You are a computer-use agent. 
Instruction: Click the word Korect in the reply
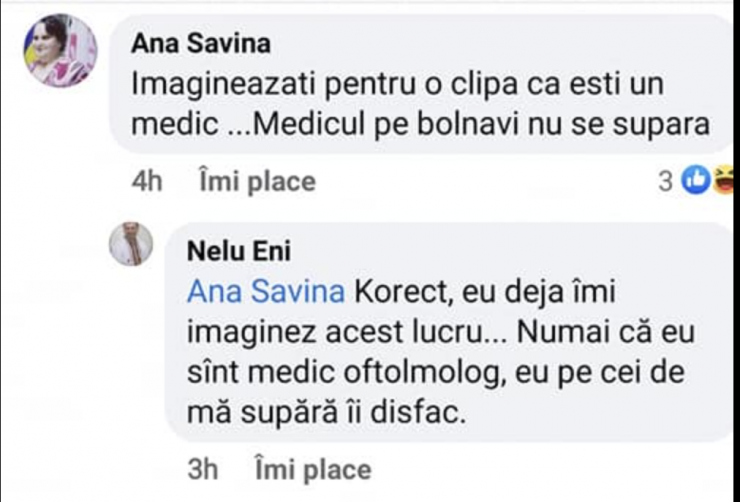(404, 292)
